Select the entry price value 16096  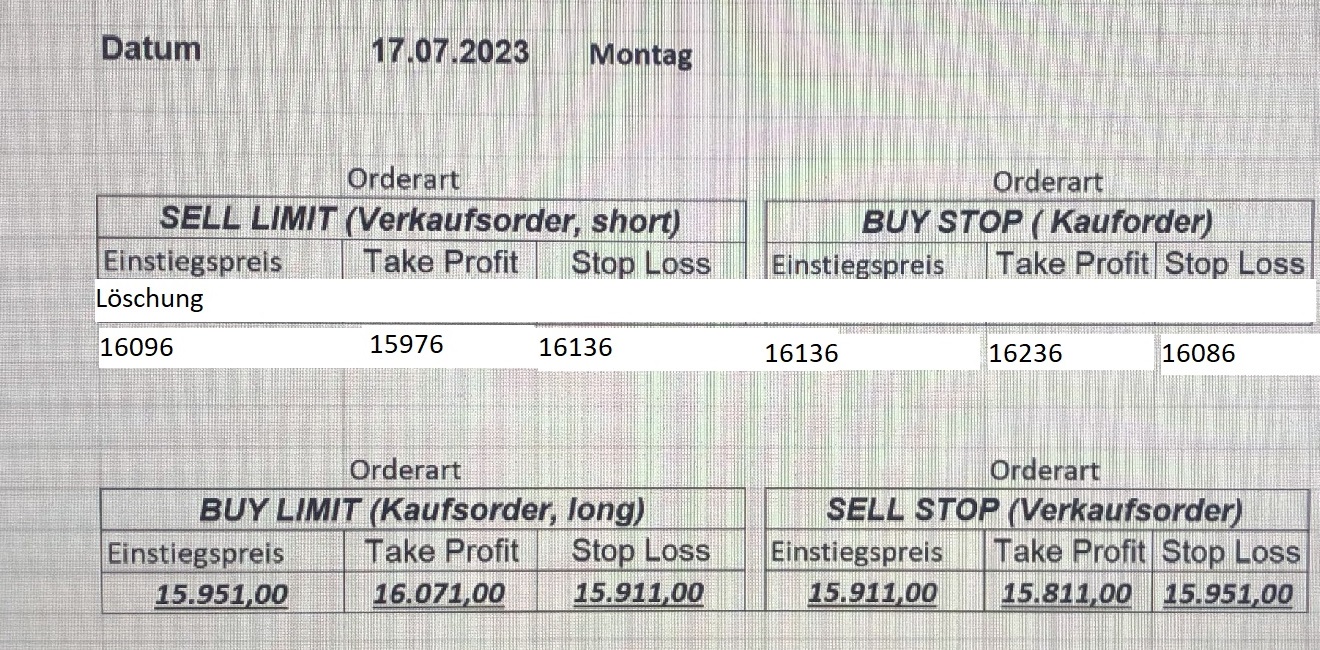[137, 348]
